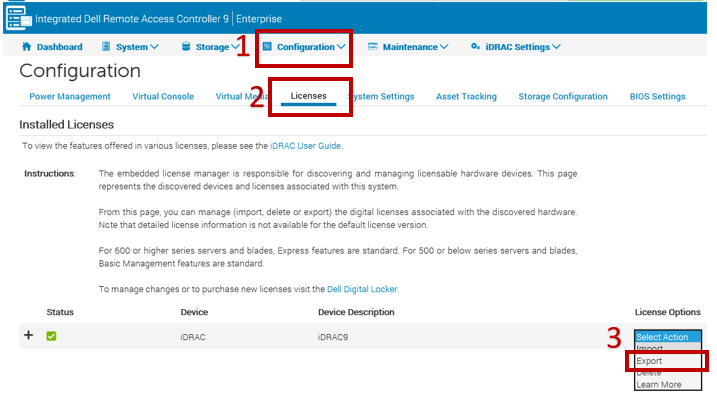Click the Dashboard home icon
This screenshot has width=717, height=397.
point(27,47)
